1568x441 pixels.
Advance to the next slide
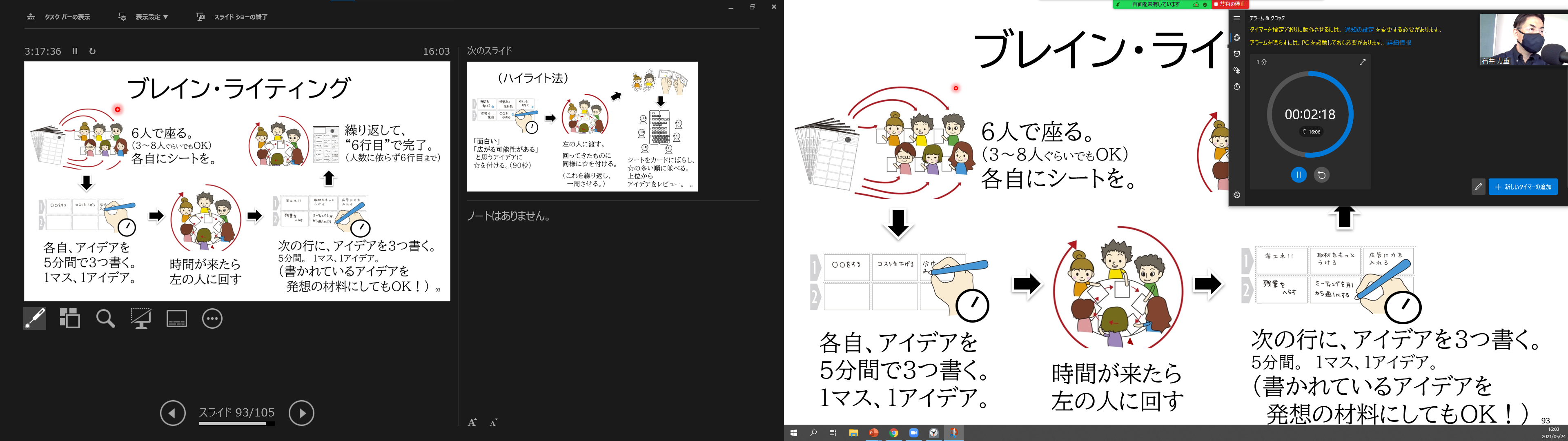point(301,413)
